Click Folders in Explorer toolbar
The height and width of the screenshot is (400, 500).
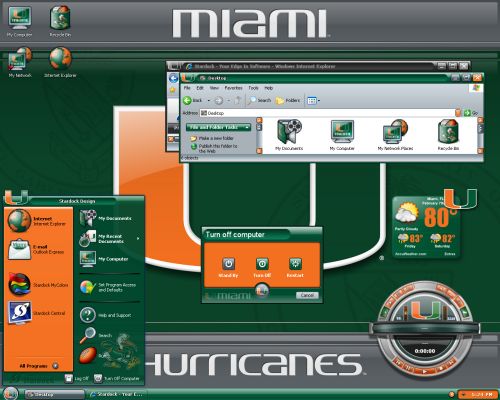pos(288,100)
